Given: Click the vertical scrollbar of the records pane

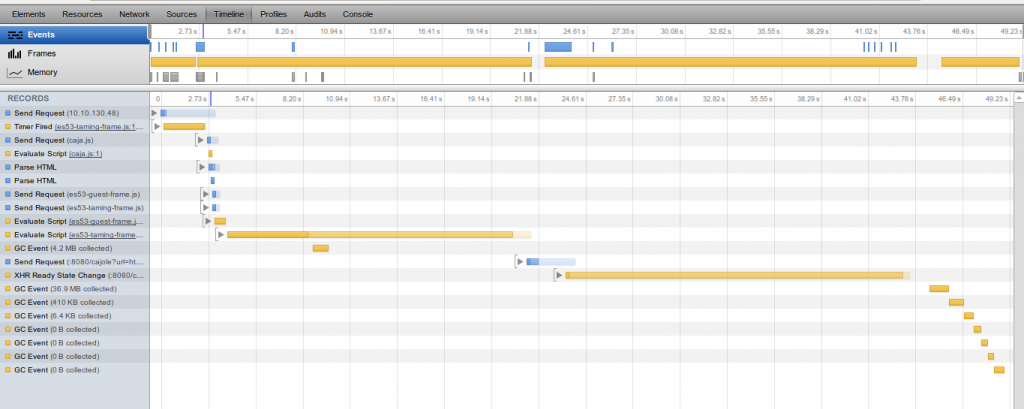Looking at the screenshot, I should (x=1018, y=250).
